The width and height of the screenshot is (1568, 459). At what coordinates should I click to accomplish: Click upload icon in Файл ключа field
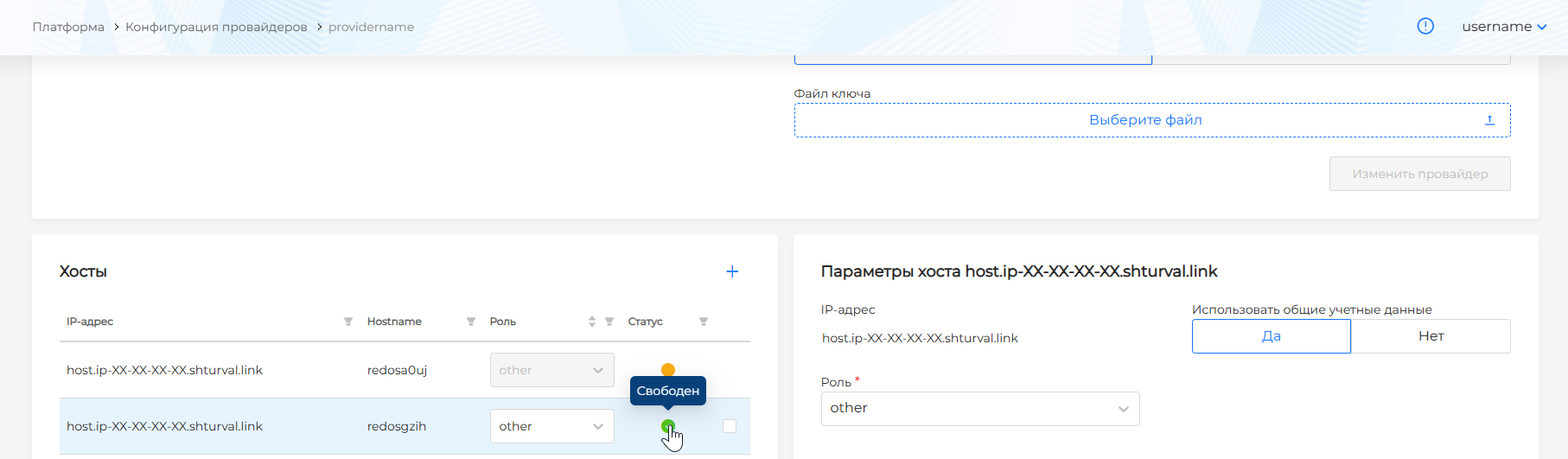tap(1489, 120)
